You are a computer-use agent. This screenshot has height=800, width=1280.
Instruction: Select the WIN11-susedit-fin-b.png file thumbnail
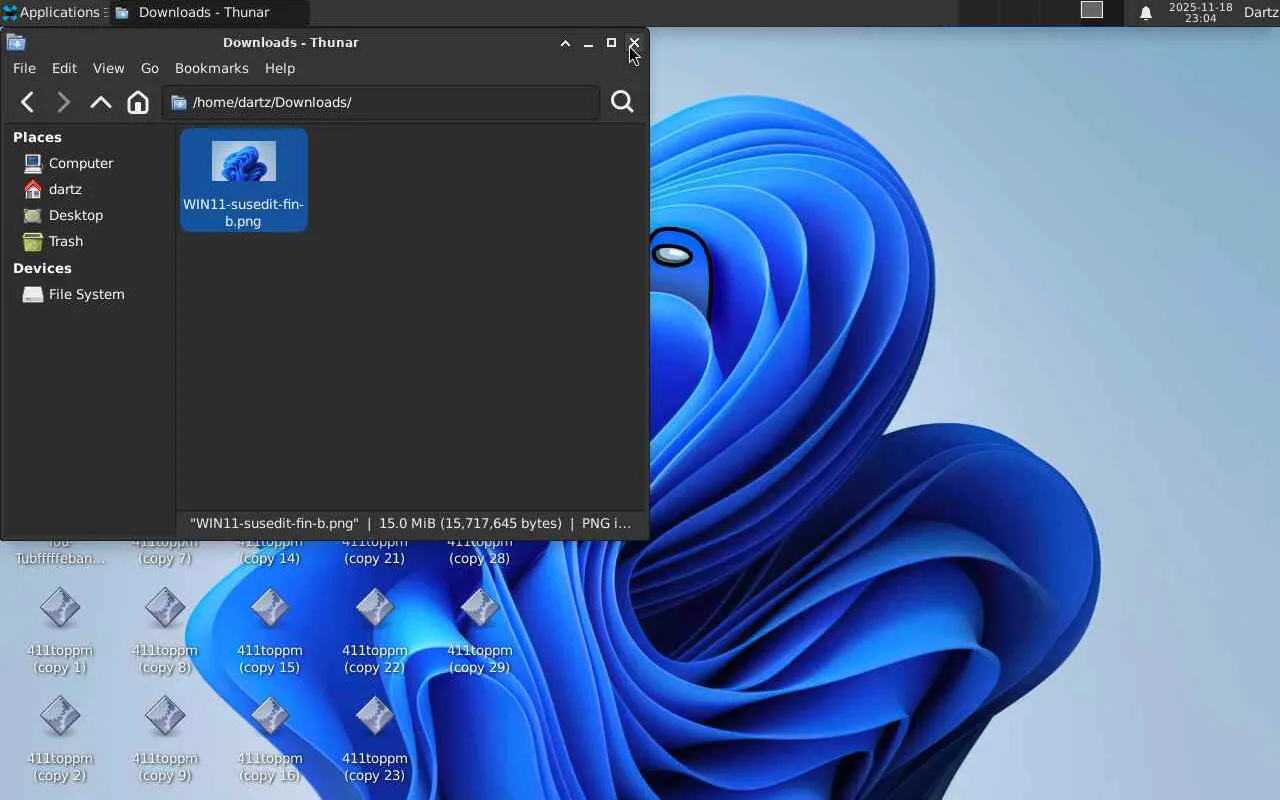[244, 180]
